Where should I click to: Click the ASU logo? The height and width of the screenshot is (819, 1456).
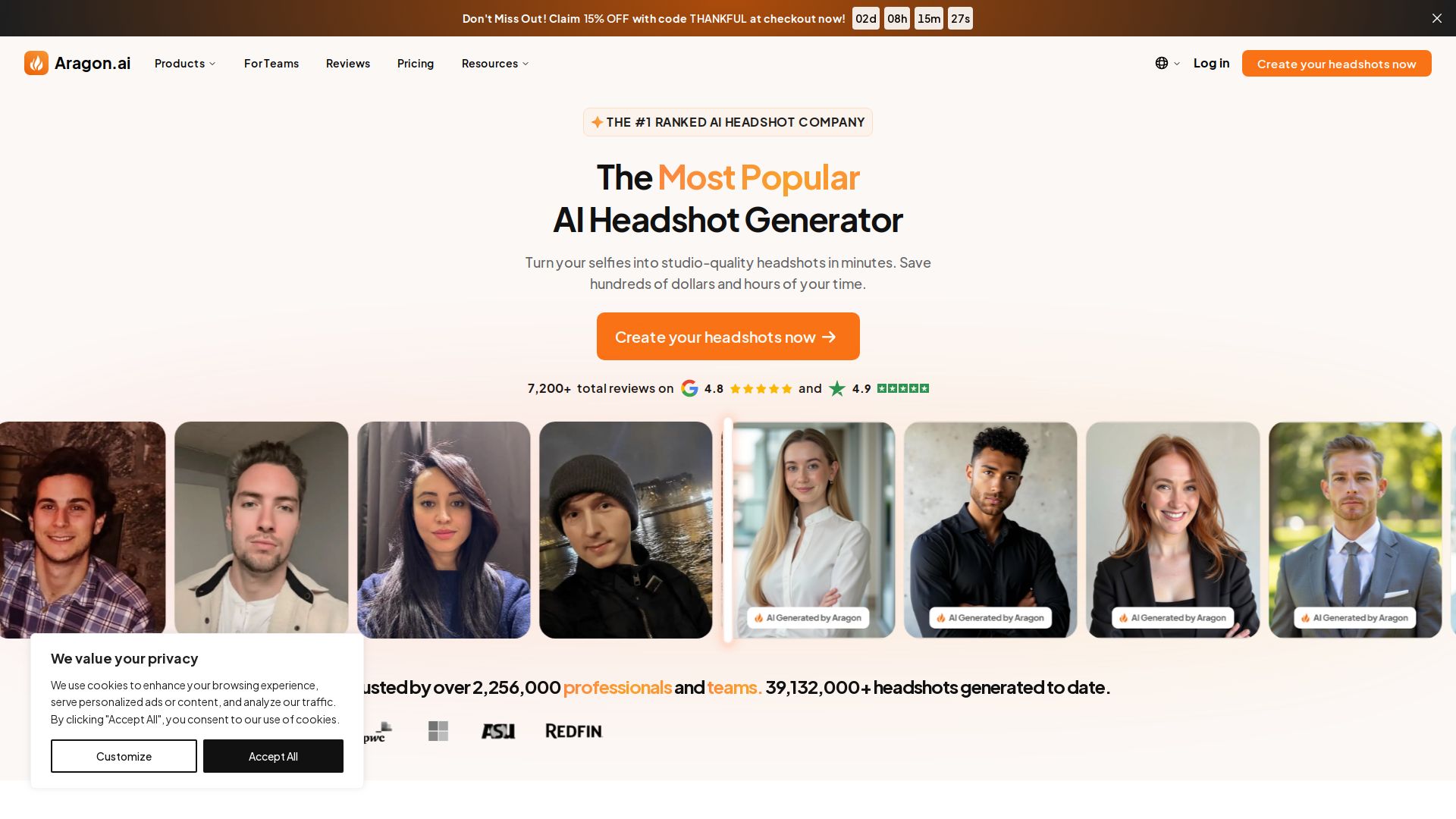498,731
